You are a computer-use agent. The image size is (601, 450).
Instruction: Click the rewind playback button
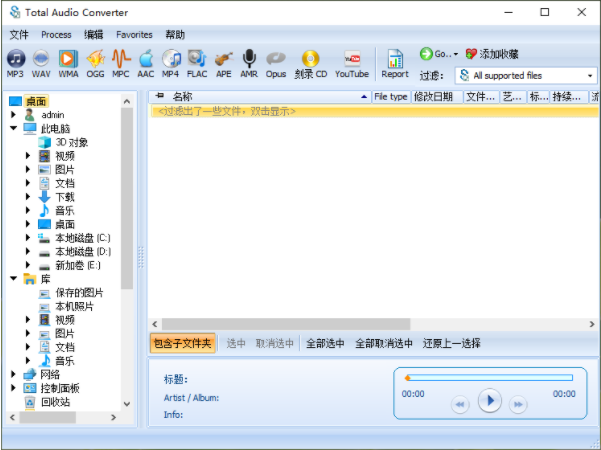click(x=460, y=404)
